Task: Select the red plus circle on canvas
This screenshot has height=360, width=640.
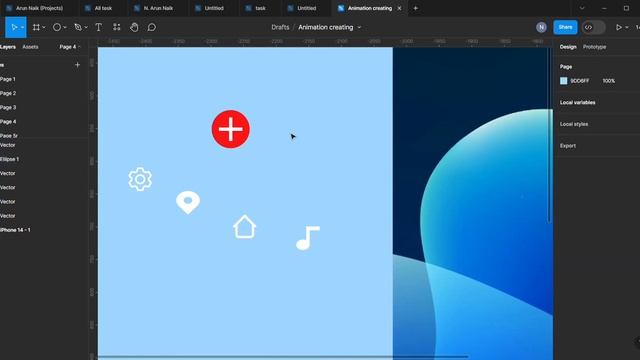Action: click(231, 129)
